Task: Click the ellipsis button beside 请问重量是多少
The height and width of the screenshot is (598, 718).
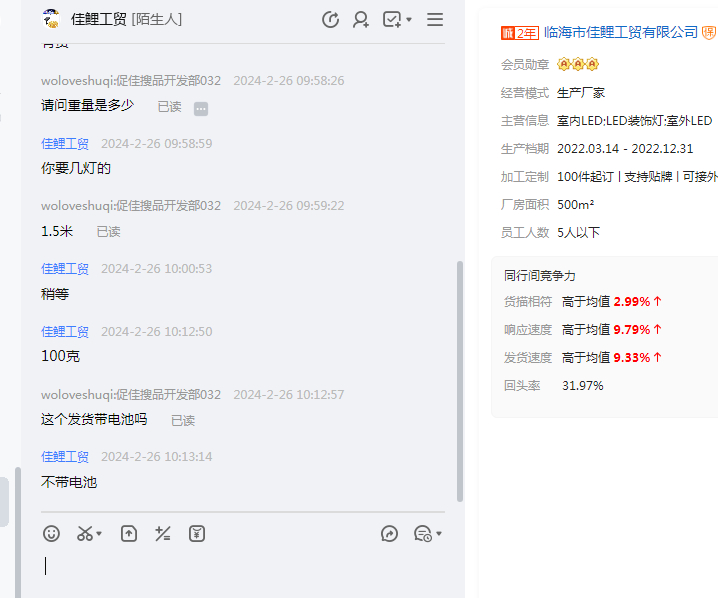Action: tap(201, 108)
